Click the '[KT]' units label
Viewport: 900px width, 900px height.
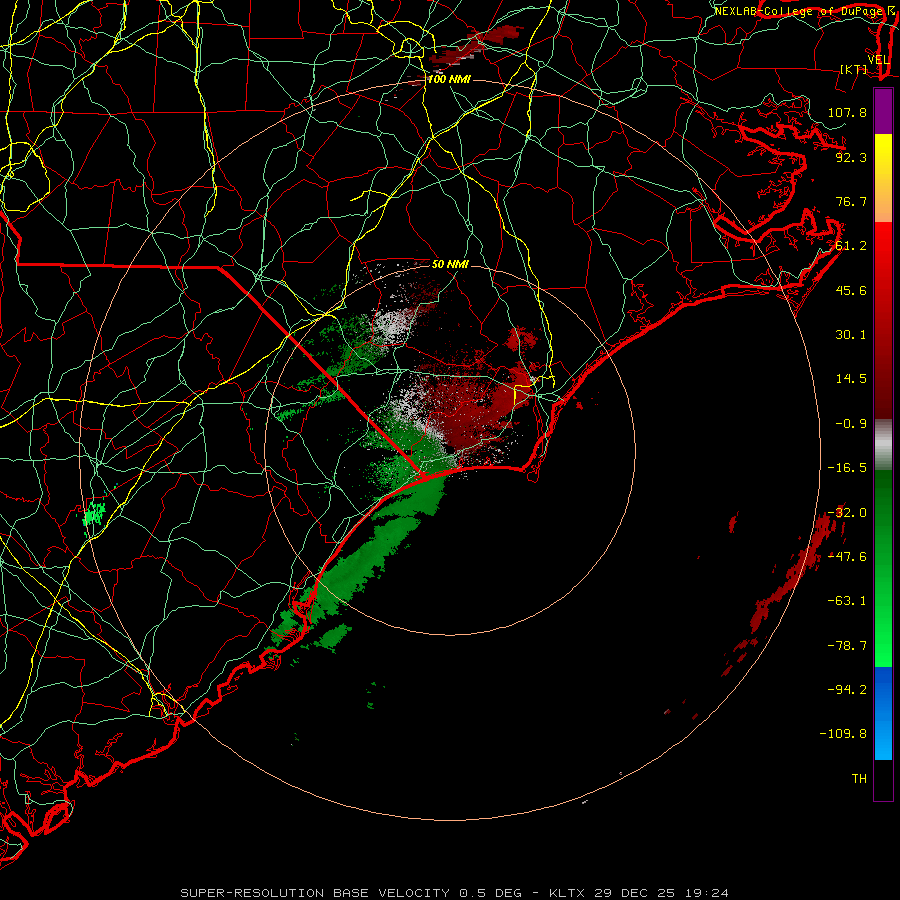coord(854,69)
